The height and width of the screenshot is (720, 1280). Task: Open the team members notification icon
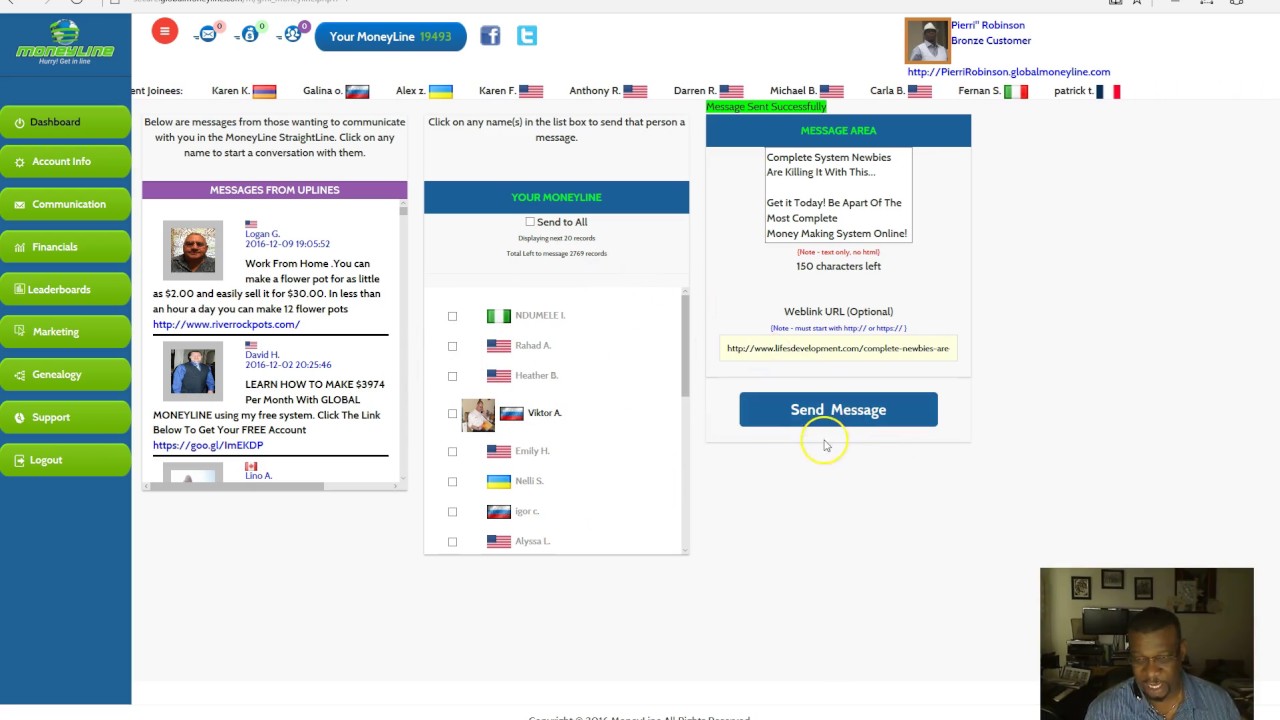(x=292, y=34)
